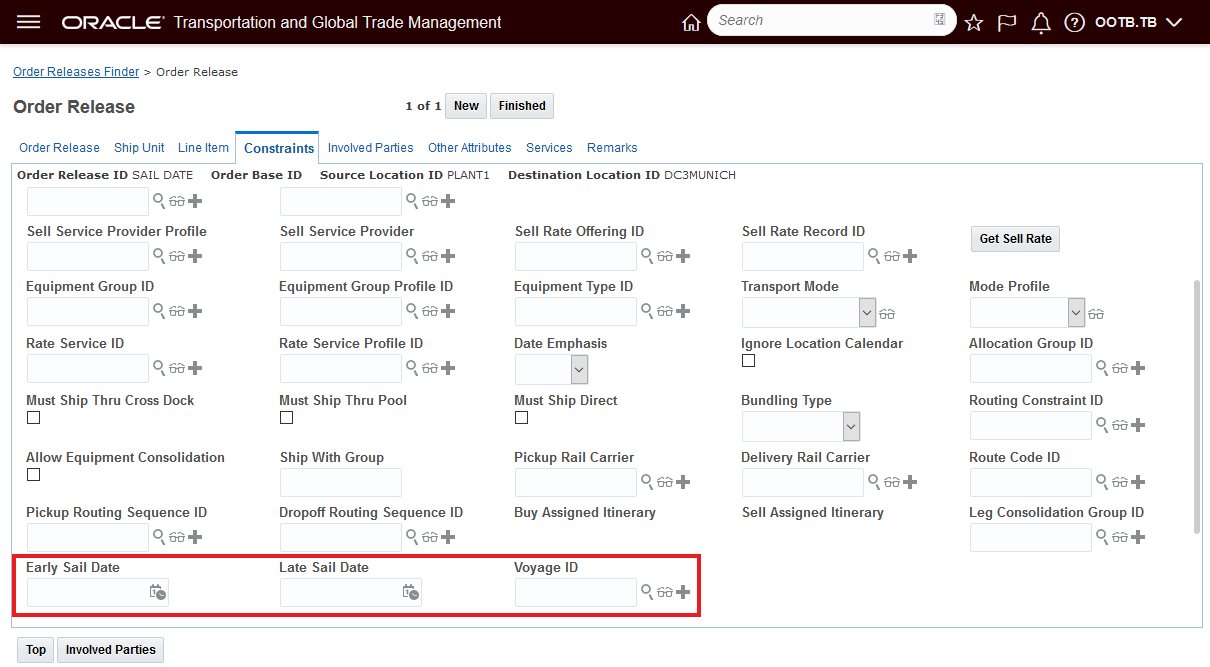Viewport: 1210px width, 667px height.
Task: Switch to the Involved Parties tab
Action: click(370, 148)
